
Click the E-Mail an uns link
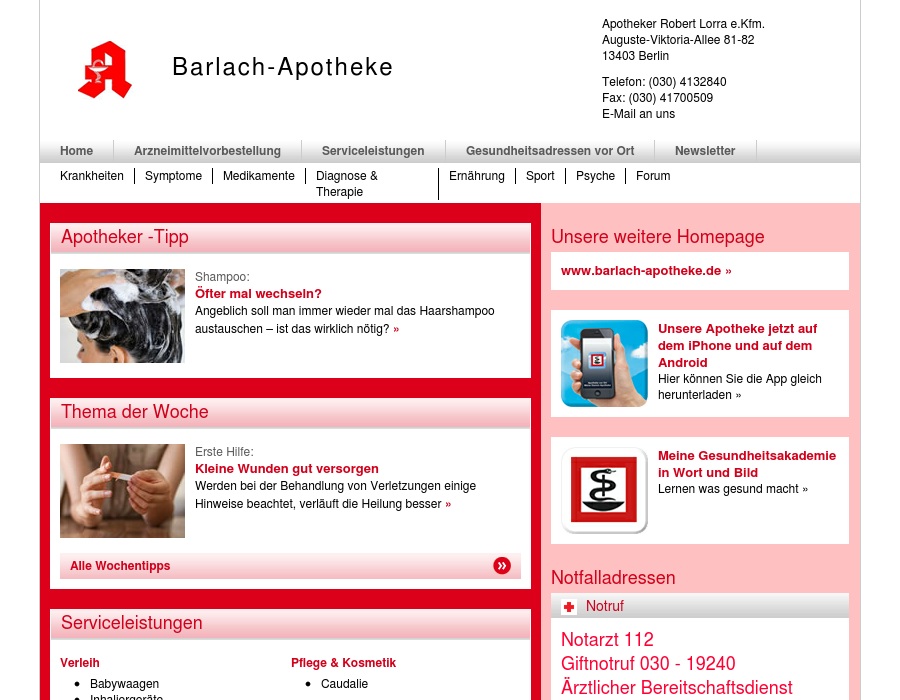coord(638,114)
